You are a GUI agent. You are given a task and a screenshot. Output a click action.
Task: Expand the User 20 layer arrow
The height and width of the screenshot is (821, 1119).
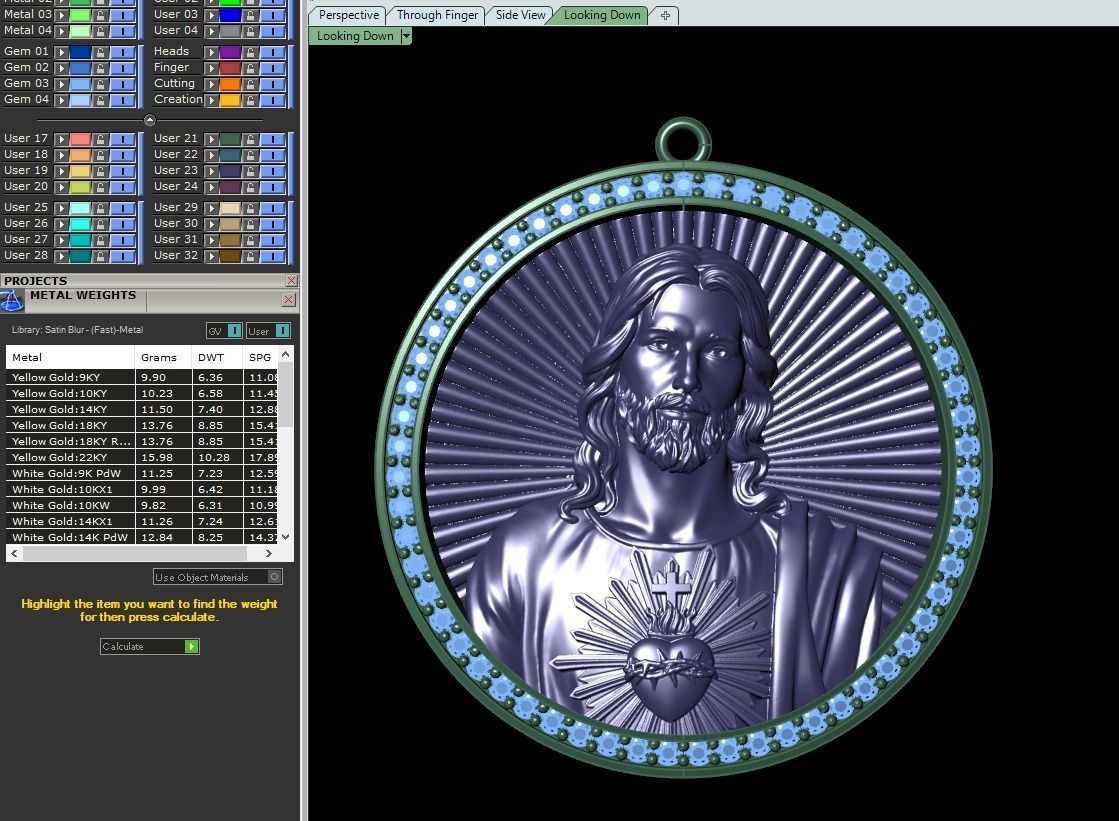click(61, 186)
